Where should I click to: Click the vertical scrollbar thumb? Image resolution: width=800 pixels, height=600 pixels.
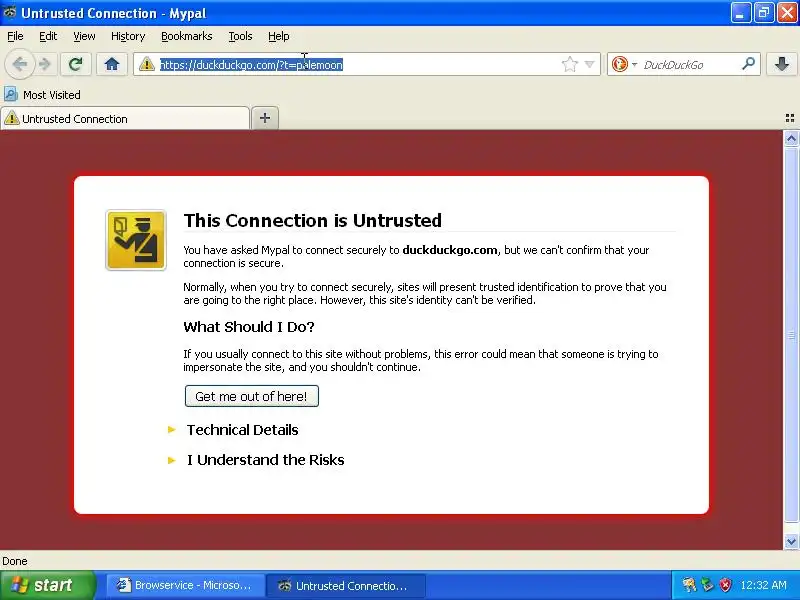[x=791, y=335]
